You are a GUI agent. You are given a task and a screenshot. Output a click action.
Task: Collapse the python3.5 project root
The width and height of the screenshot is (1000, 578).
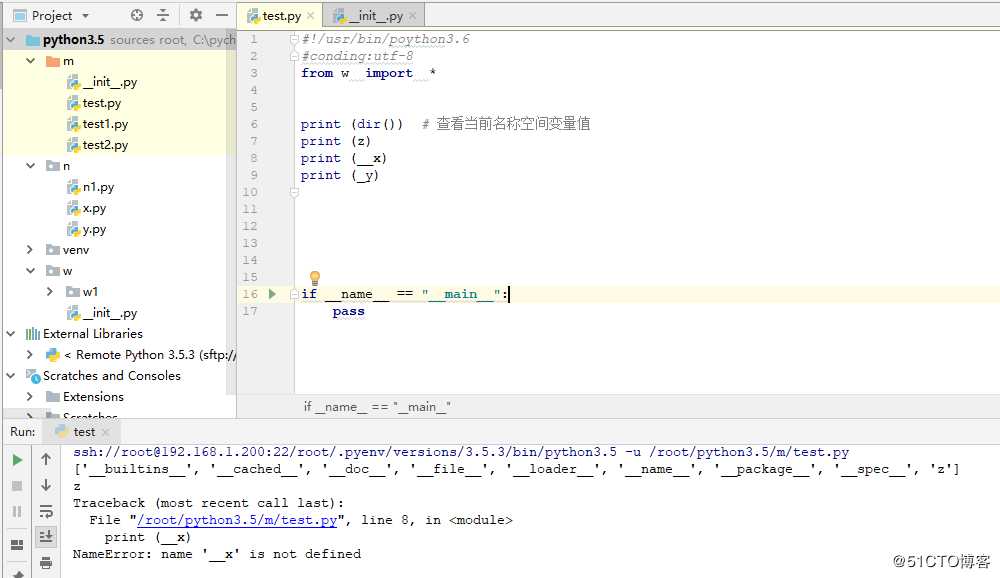coord(11,40)
